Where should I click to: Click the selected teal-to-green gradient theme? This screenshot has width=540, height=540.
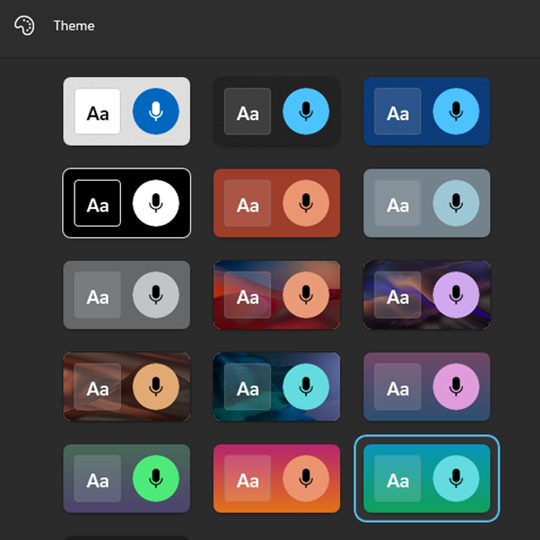point(427,478)
